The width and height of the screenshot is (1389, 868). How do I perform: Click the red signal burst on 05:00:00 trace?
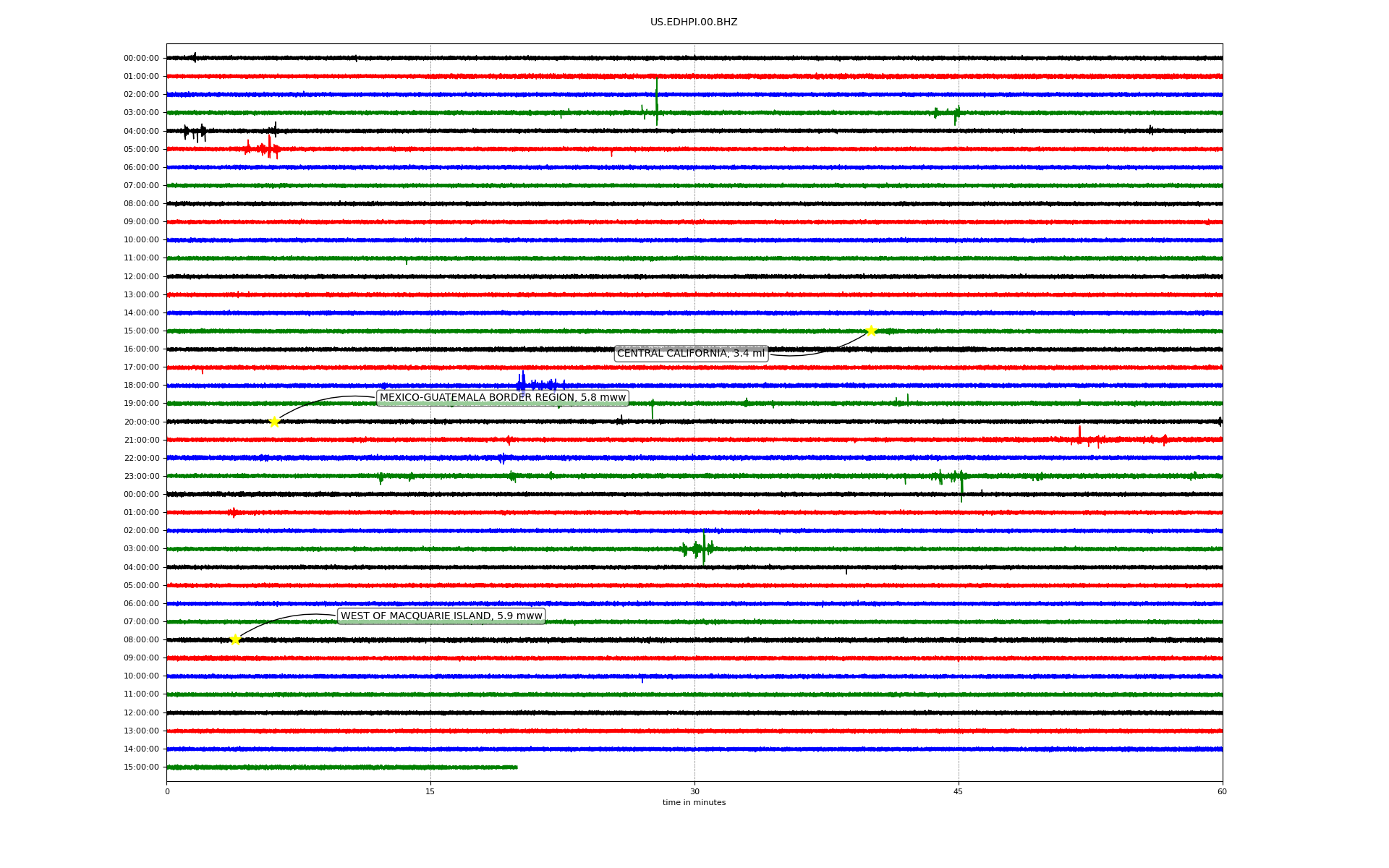268,148
